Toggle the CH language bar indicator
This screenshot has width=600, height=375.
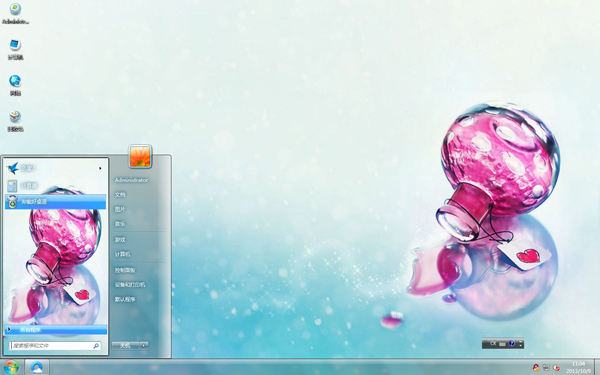[x=493, y=344]
